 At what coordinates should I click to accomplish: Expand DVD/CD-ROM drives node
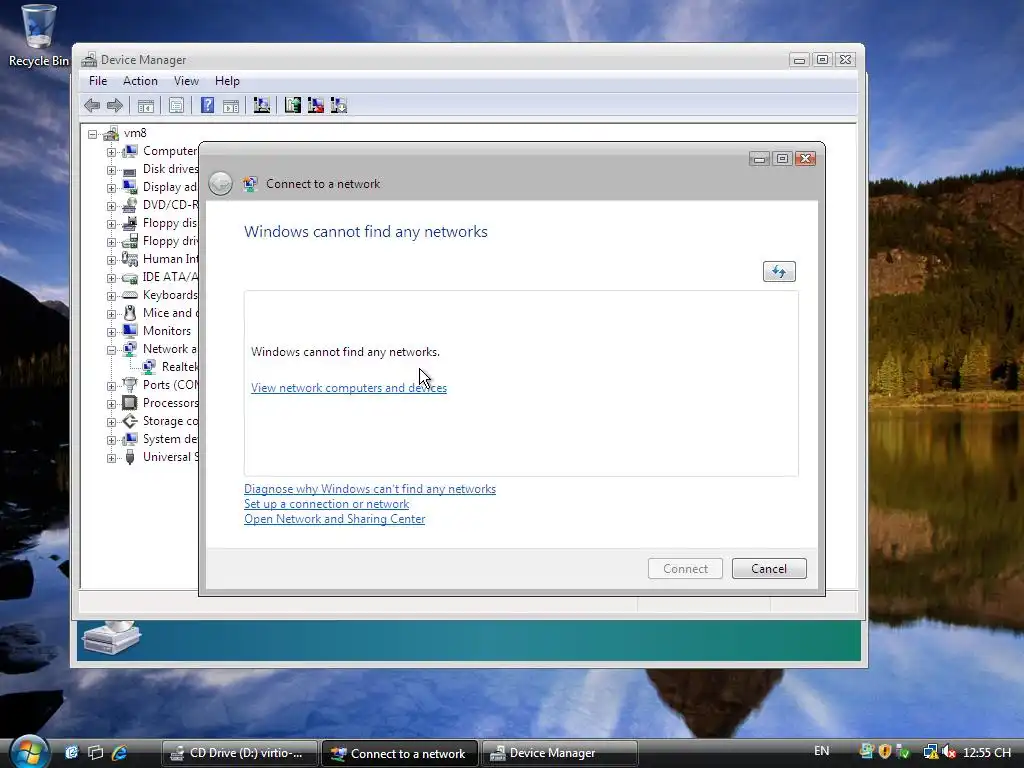tap(111, 206)
